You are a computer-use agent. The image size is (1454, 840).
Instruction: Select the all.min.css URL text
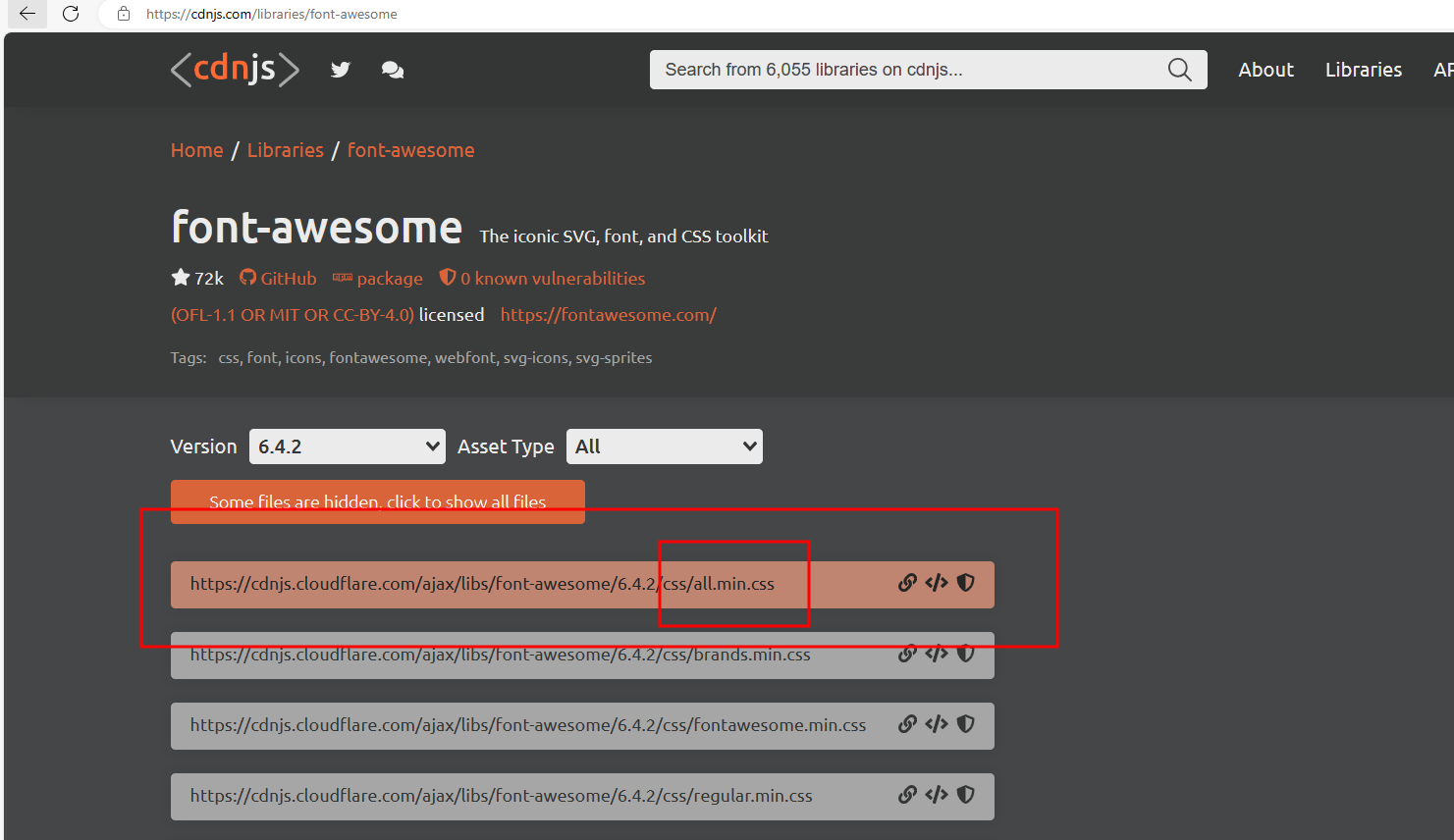pos(482,584)
